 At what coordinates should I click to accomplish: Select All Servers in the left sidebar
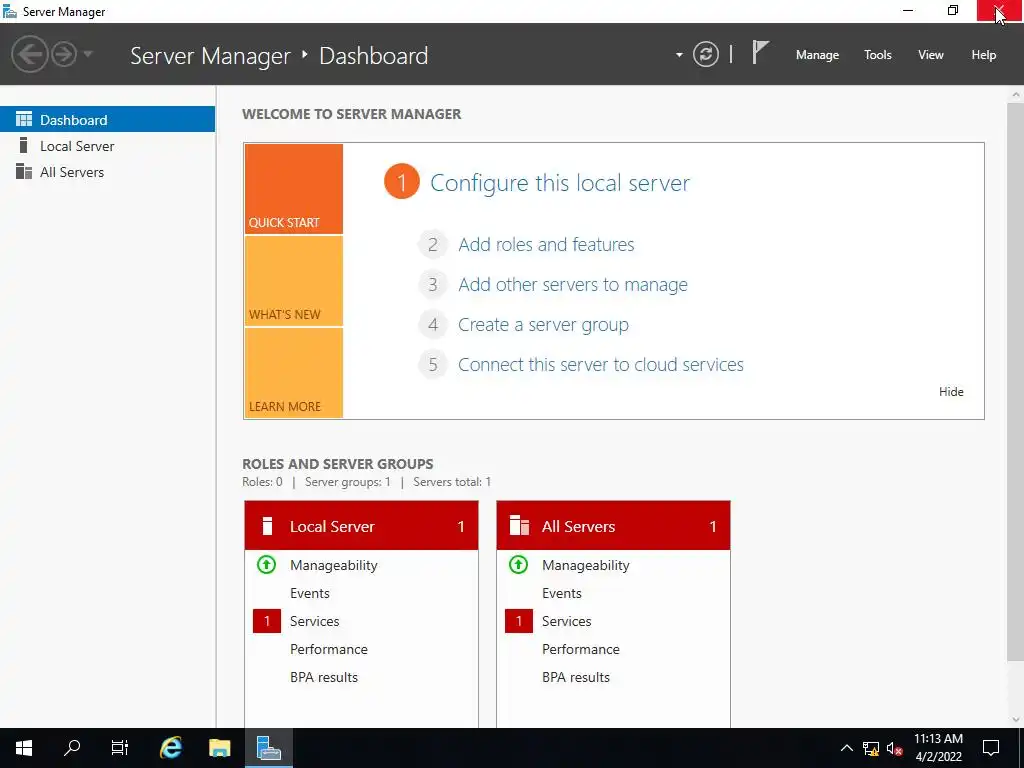coord(107,172)
